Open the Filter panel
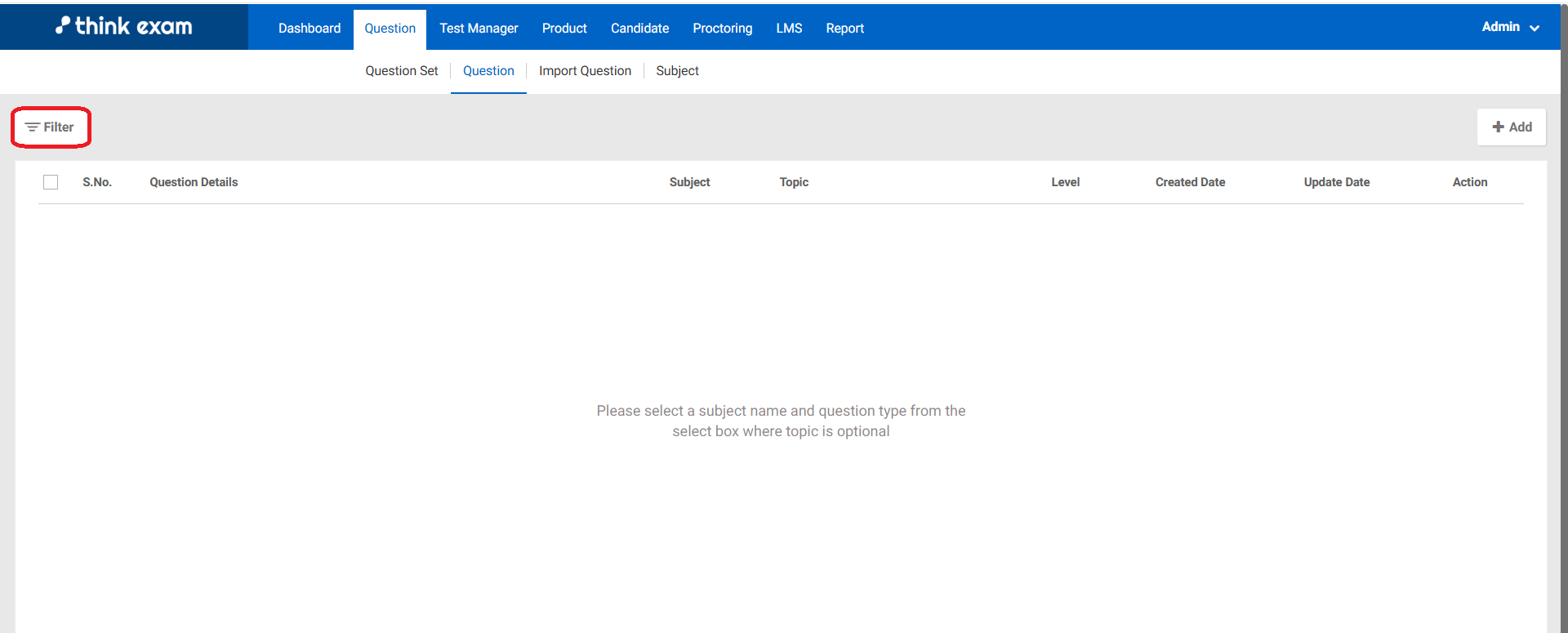 50,127
